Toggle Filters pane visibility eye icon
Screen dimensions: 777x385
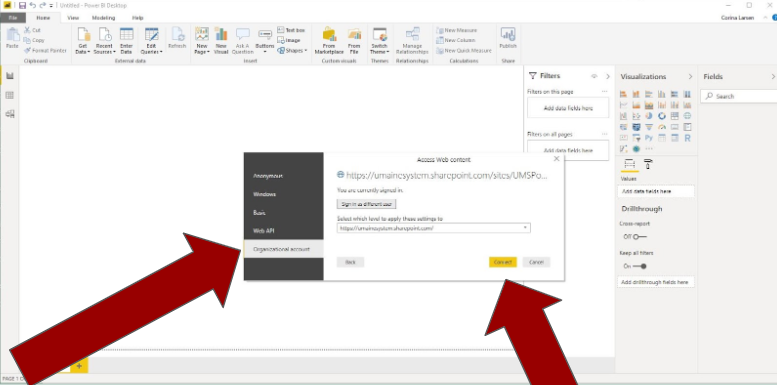594,76
